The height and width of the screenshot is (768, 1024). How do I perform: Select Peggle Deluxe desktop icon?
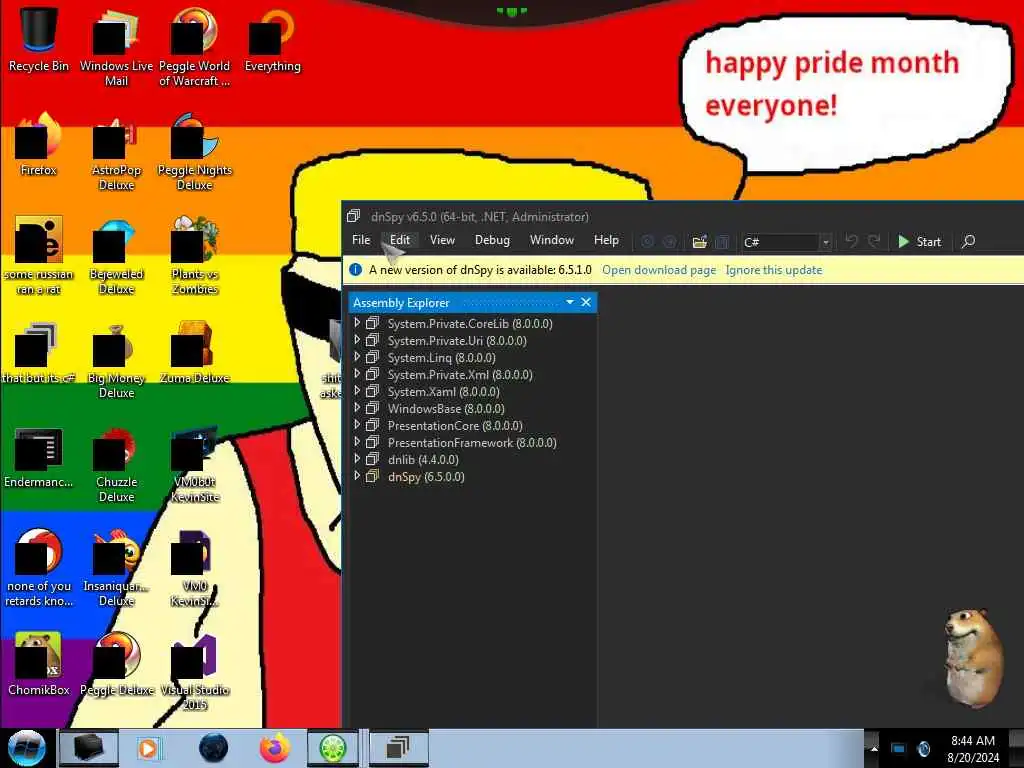[x=116, y=664]
